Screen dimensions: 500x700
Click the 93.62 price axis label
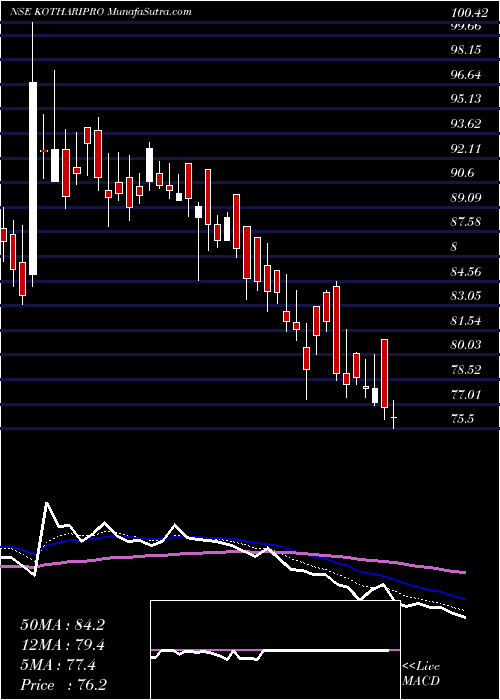point(468,124)
